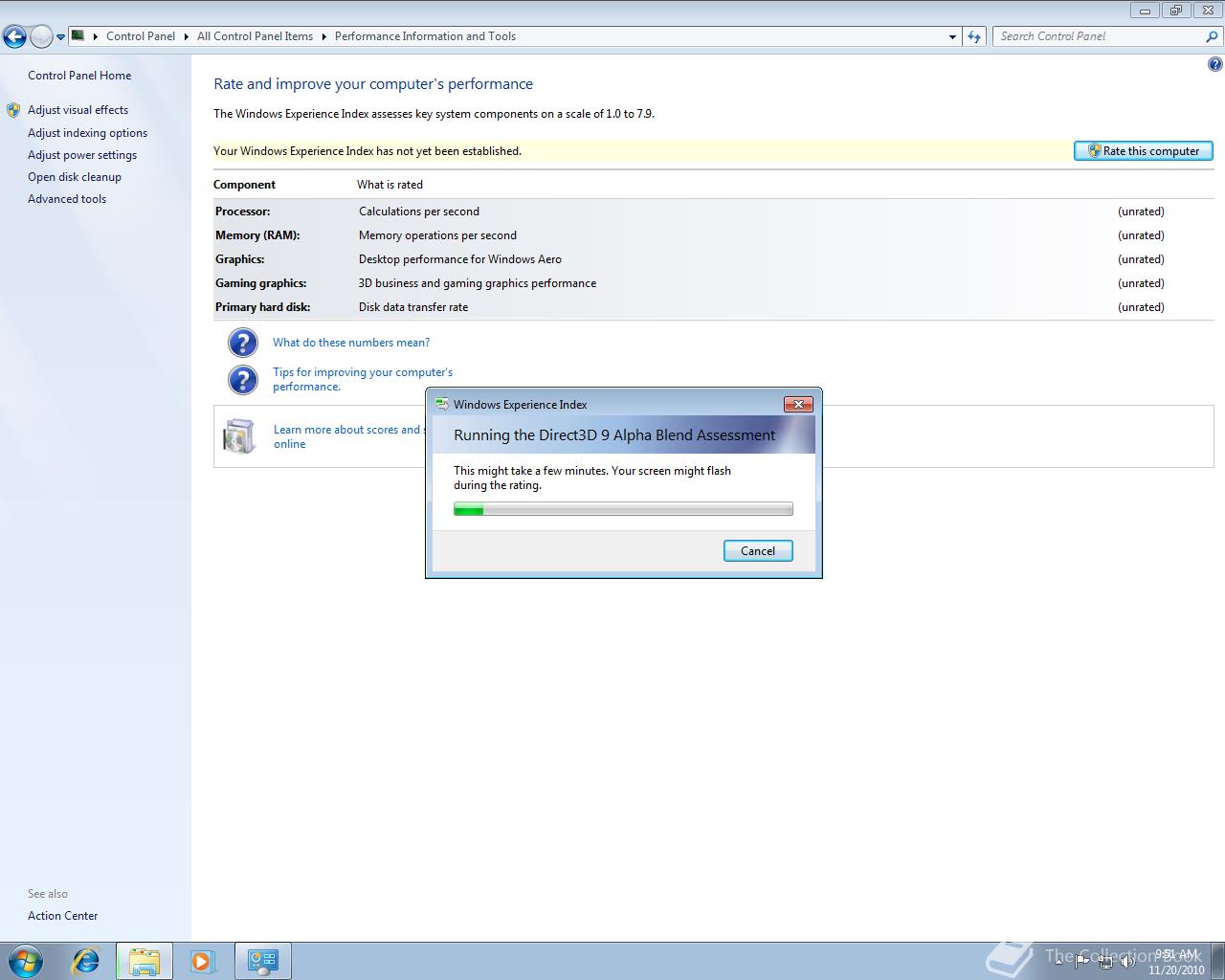Open Action Center link
1225x980 pixels.
coord(62,916)
